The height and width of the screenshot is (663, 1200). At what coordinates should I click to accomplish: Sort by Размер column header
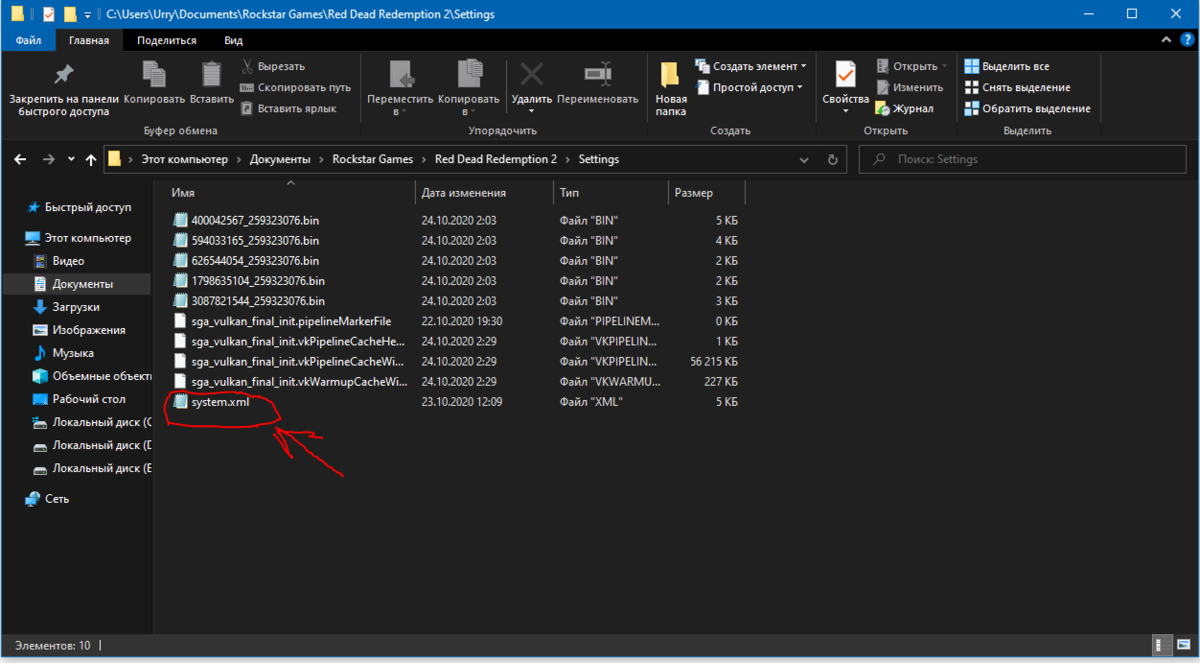click(x=705, y=193)
